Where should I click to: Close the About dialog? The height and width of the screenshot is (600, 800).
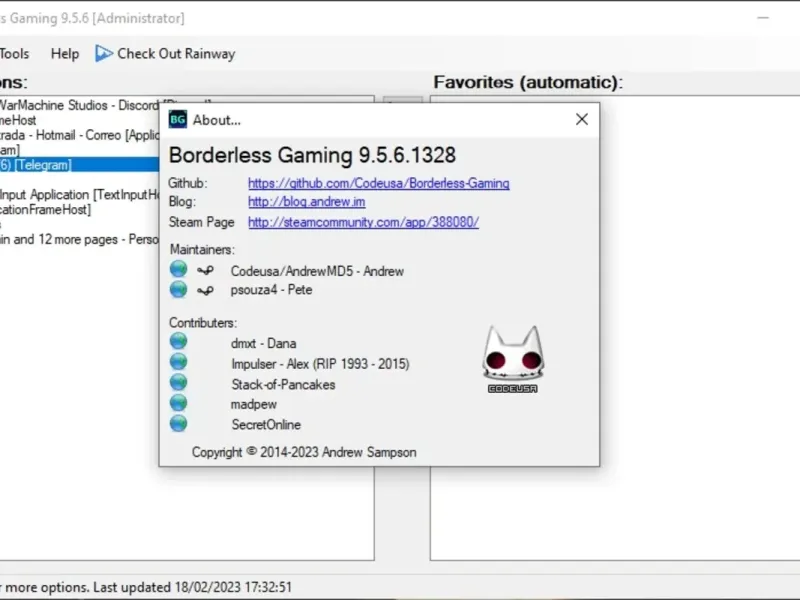click(582, 119)
